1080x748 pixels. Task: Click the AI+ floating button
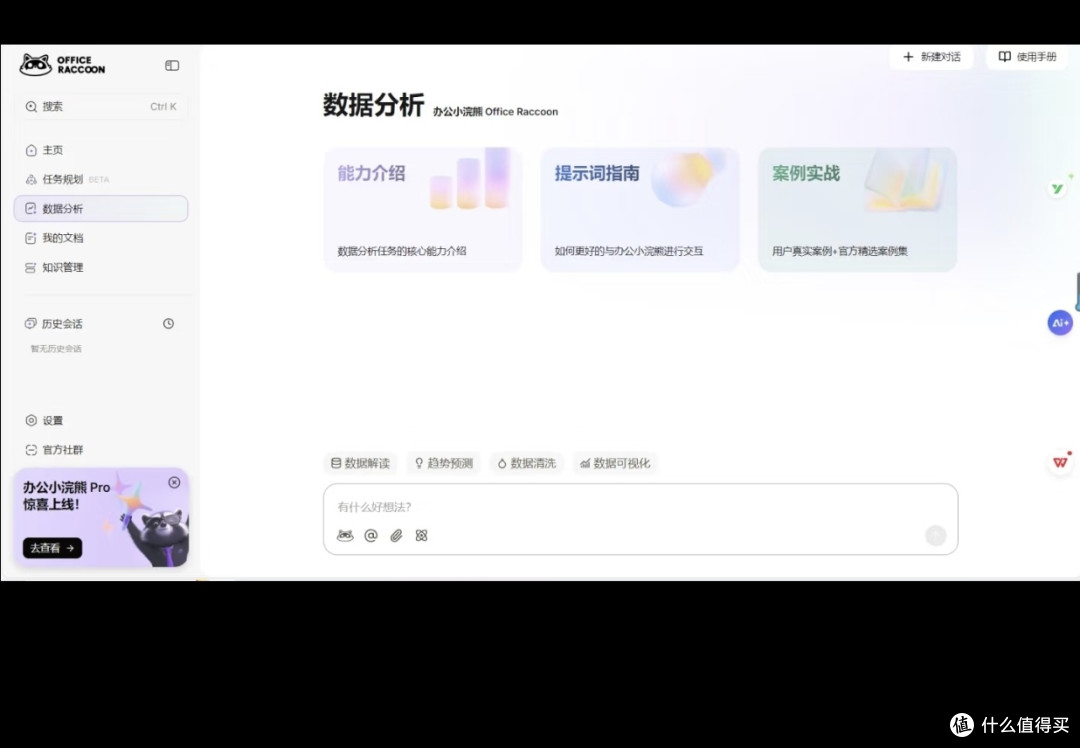click(1060, 322)
